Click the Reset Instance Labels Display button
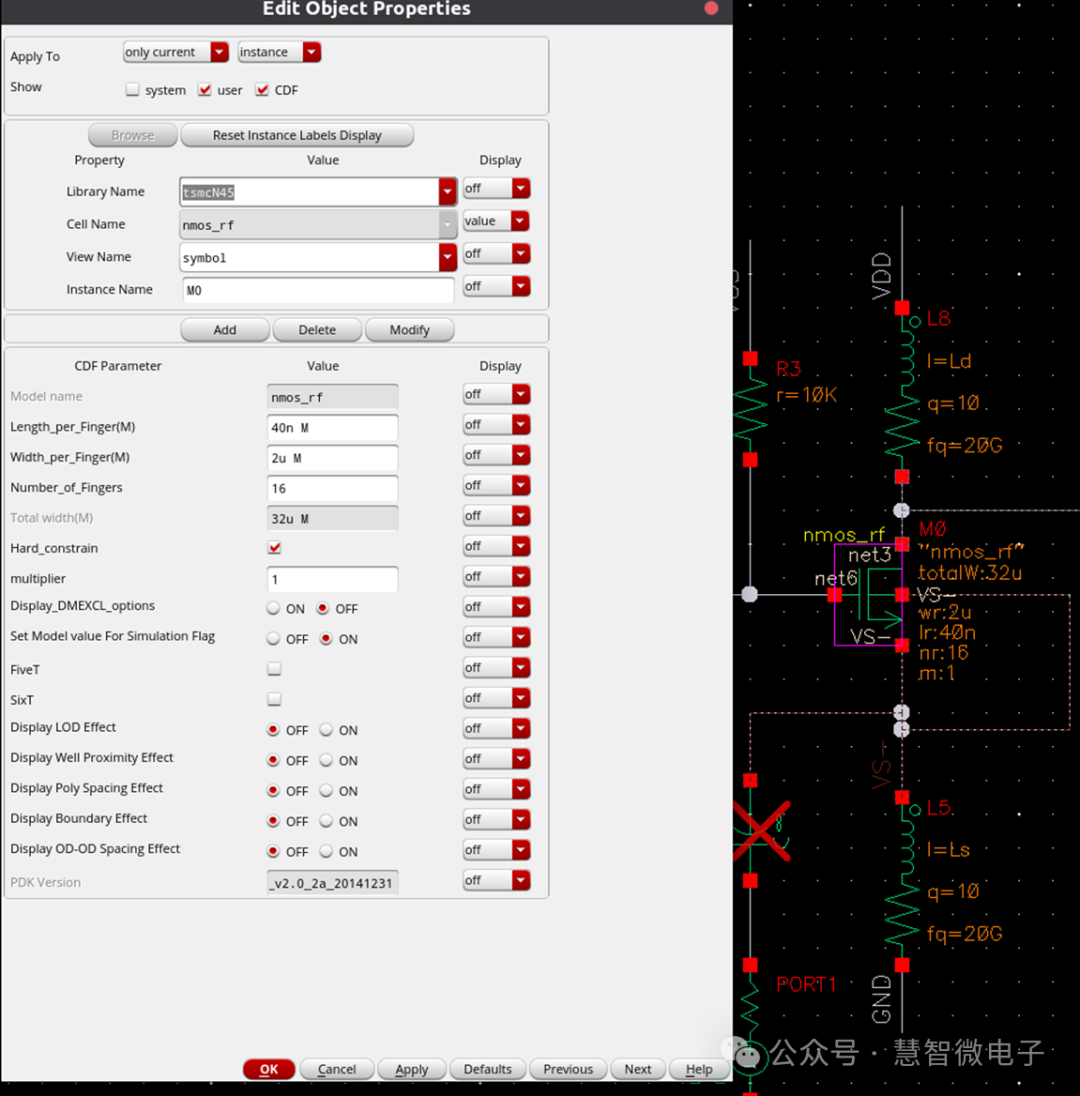This screenshot has width=1080, height=1096. [297, 135]
